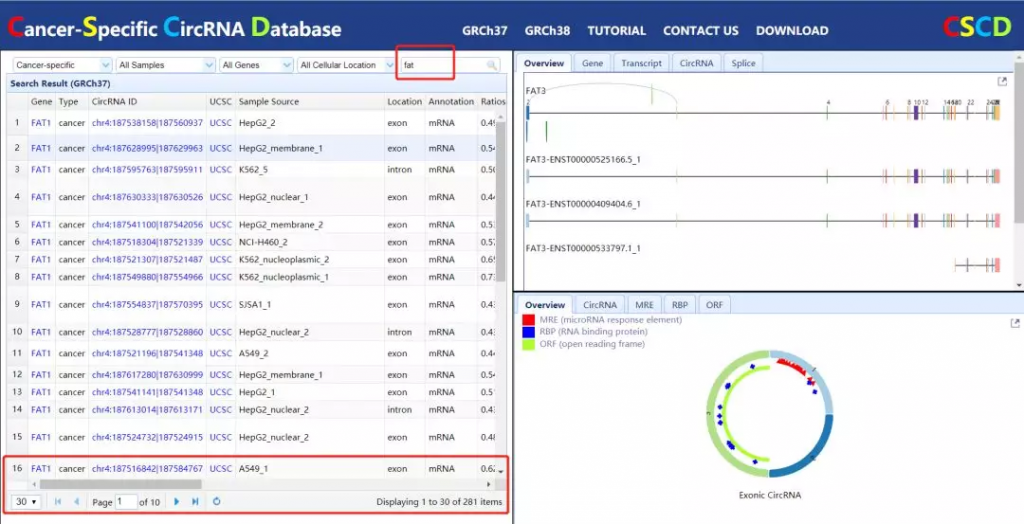Select the upper panel Overview tab

(544, 63)
